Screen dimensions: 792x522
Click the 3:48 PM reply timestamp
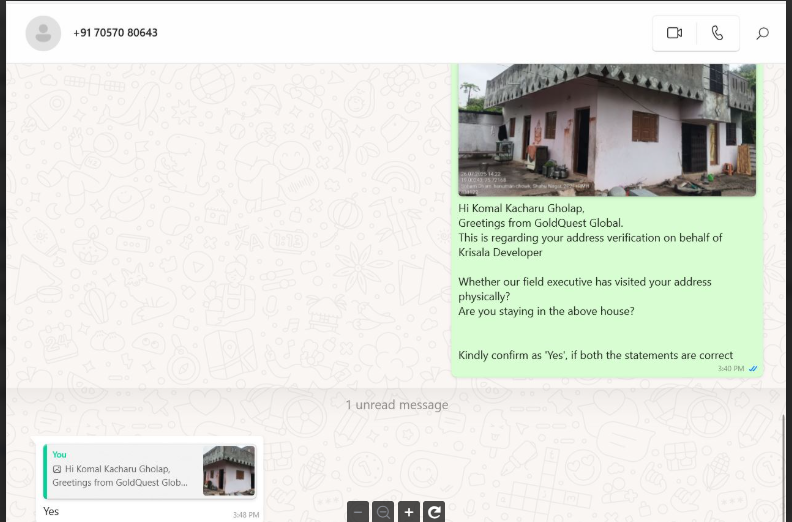pos(246,515)
